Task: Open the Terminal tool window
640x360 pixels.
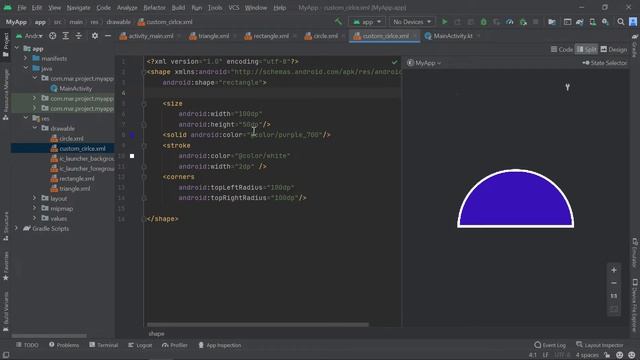Action: click(104, 345)
